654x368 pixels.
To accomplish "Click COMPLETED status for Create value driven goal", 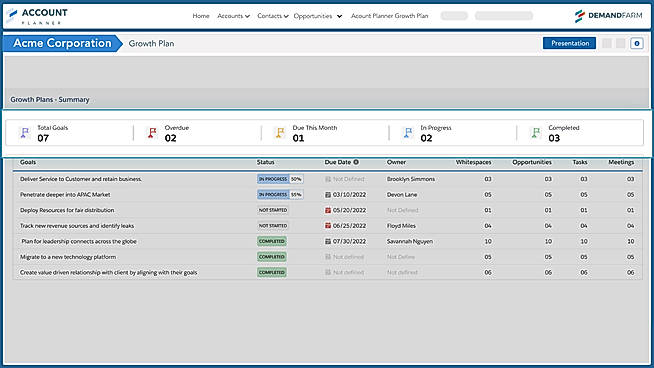I will coord(272,272).
